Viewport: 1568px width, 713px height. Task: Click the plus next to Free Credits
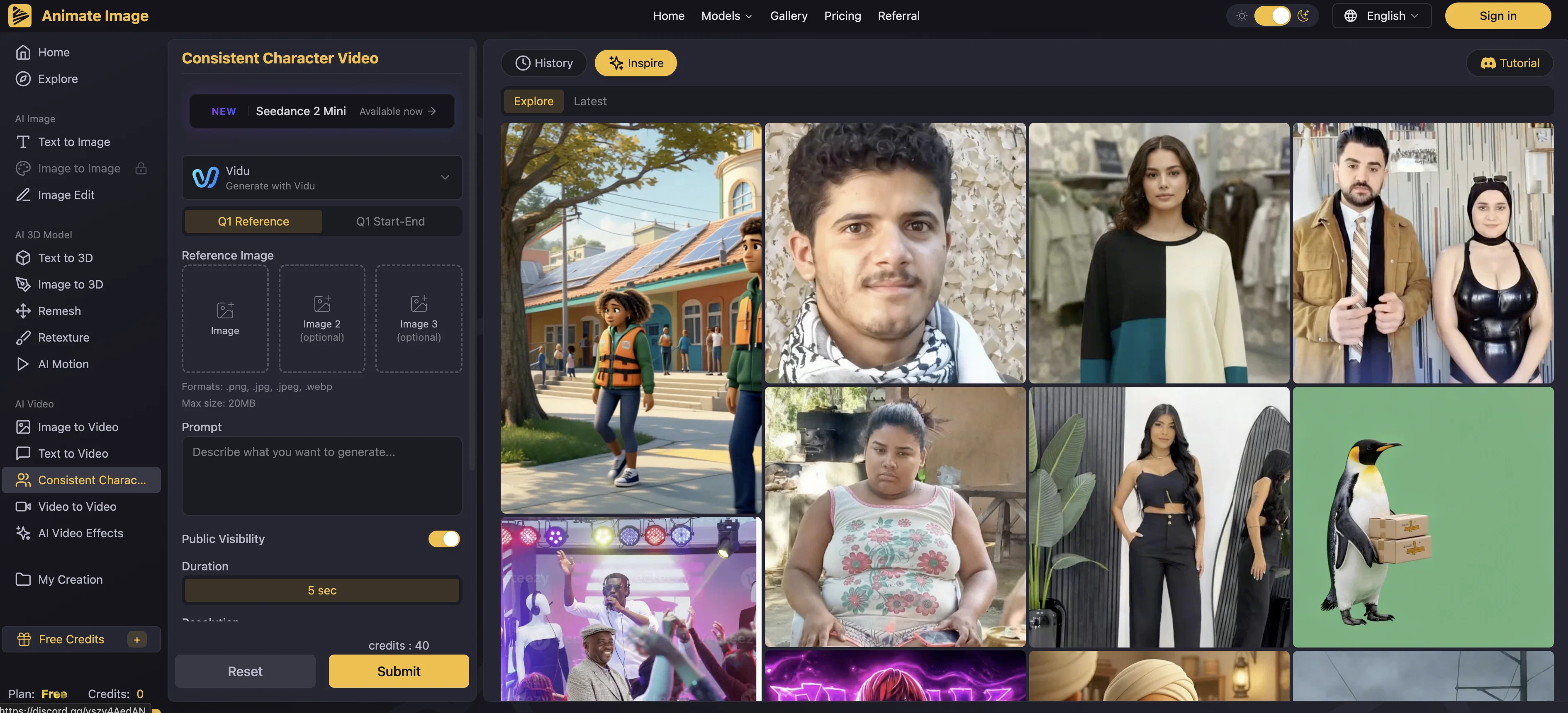[136, 639]
